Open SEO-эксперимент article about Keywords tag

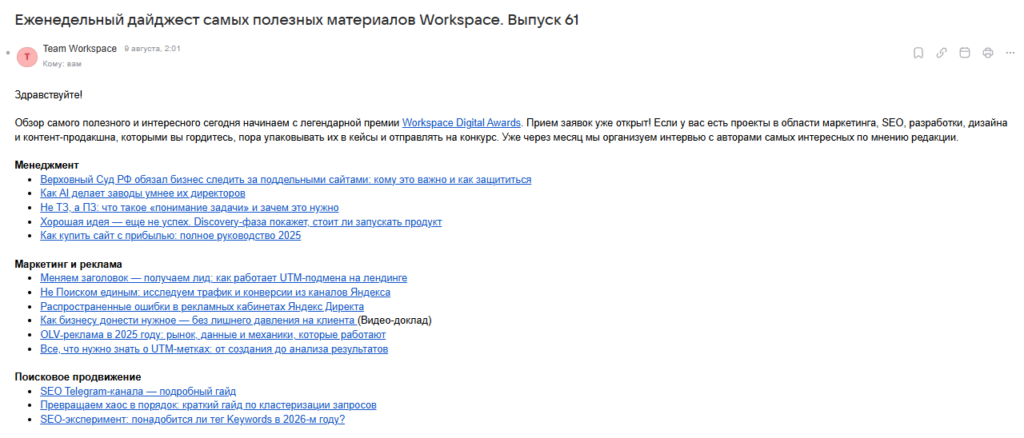point(192,419)
